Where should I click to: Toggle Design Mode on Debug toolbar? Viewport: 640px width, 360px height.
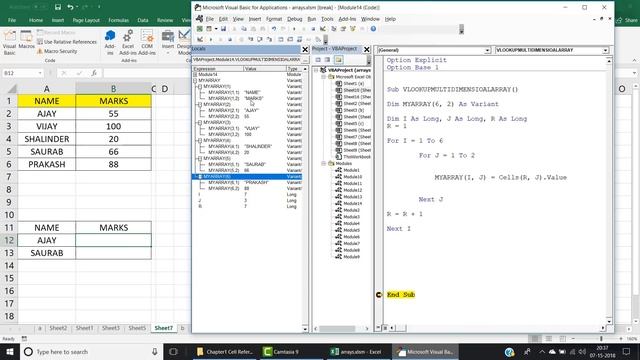point(200,40)
